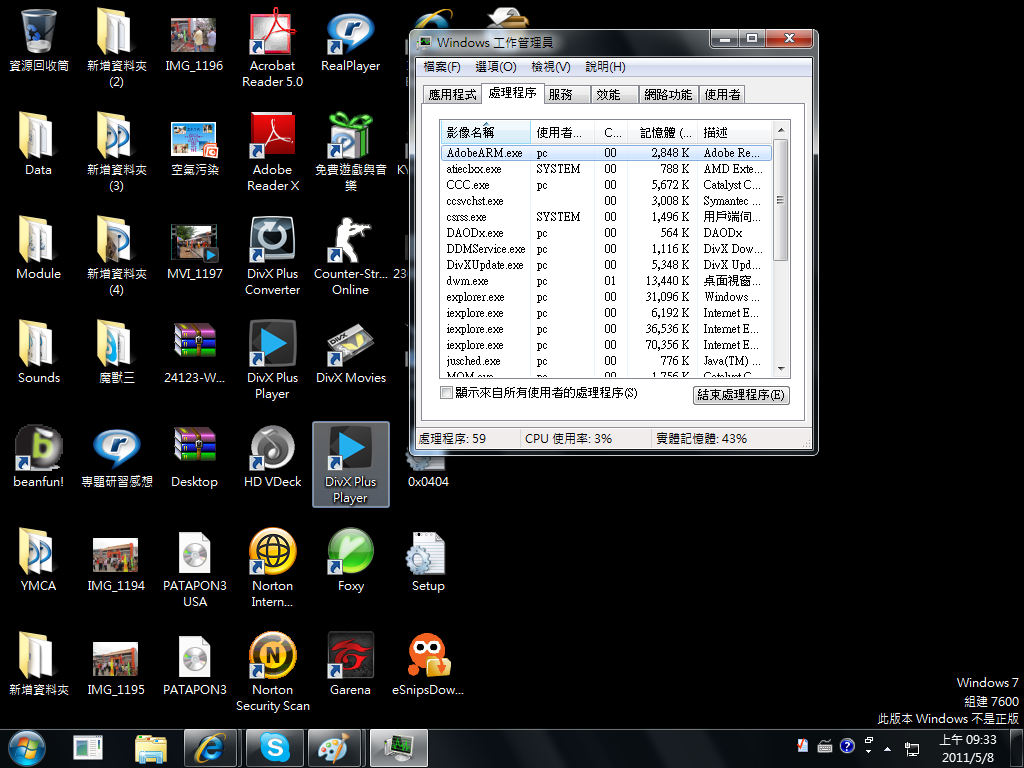The height and width of the screenshot is (768, 1024).
Task: Click the 結束處理程序(E) button
Action: pos(741,395)
